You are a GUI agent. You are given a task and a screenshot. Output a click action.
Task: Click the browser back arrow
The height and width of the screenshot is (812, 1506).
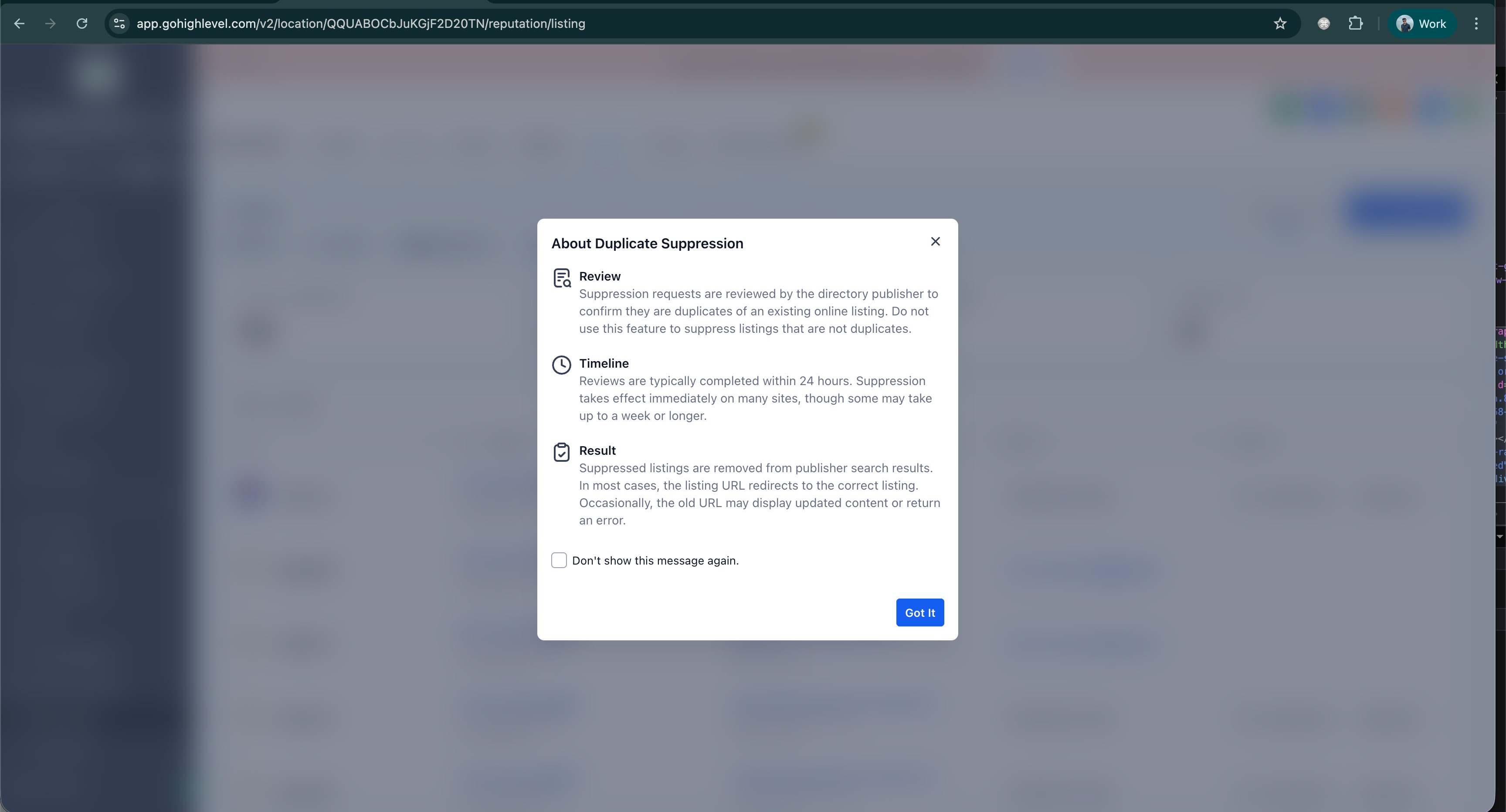point(19,24)
